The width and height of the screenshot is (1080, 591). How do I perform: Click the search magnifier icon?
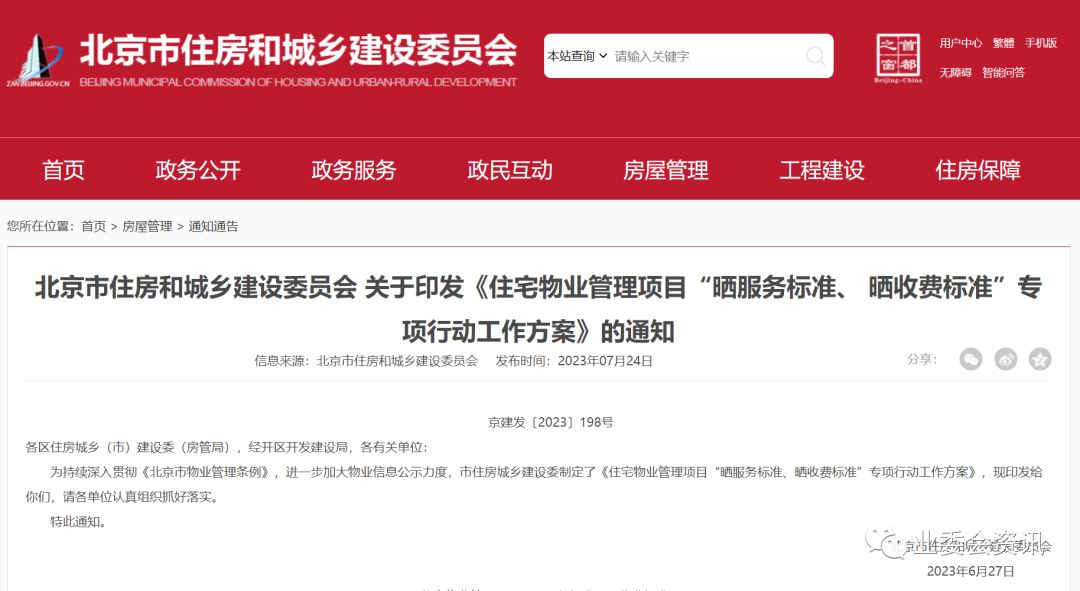[x=816, y=56]
